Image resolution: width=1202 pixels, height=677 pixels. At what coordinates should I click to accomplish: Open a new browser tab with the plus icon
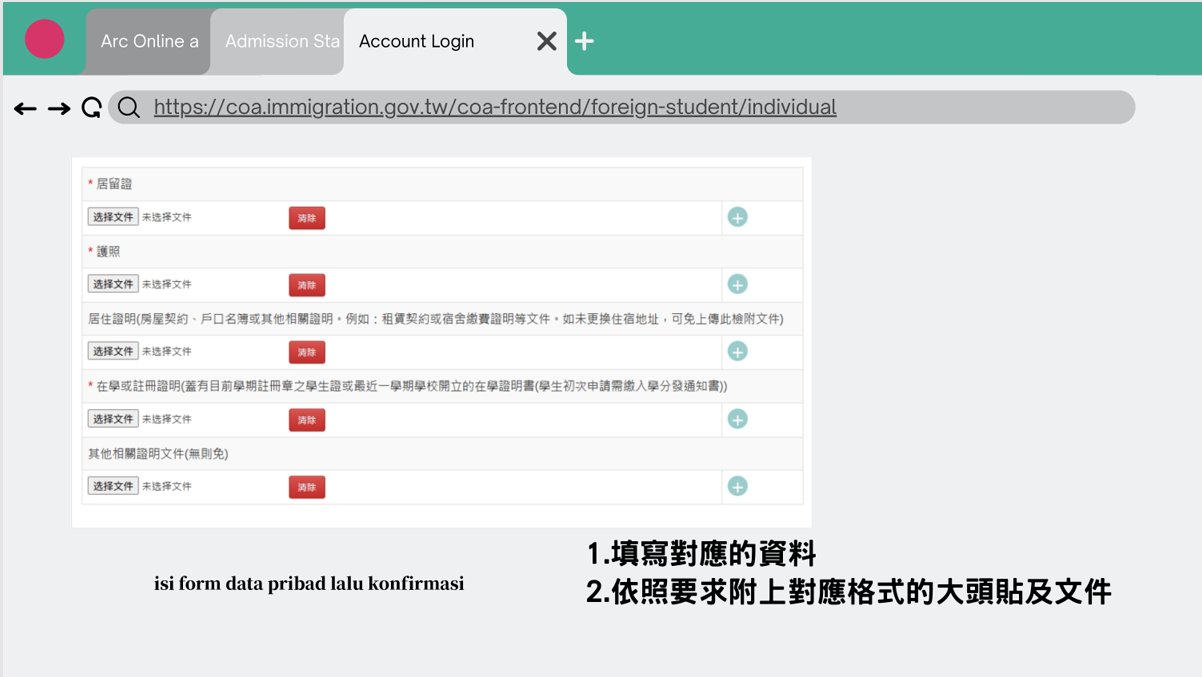585,41
